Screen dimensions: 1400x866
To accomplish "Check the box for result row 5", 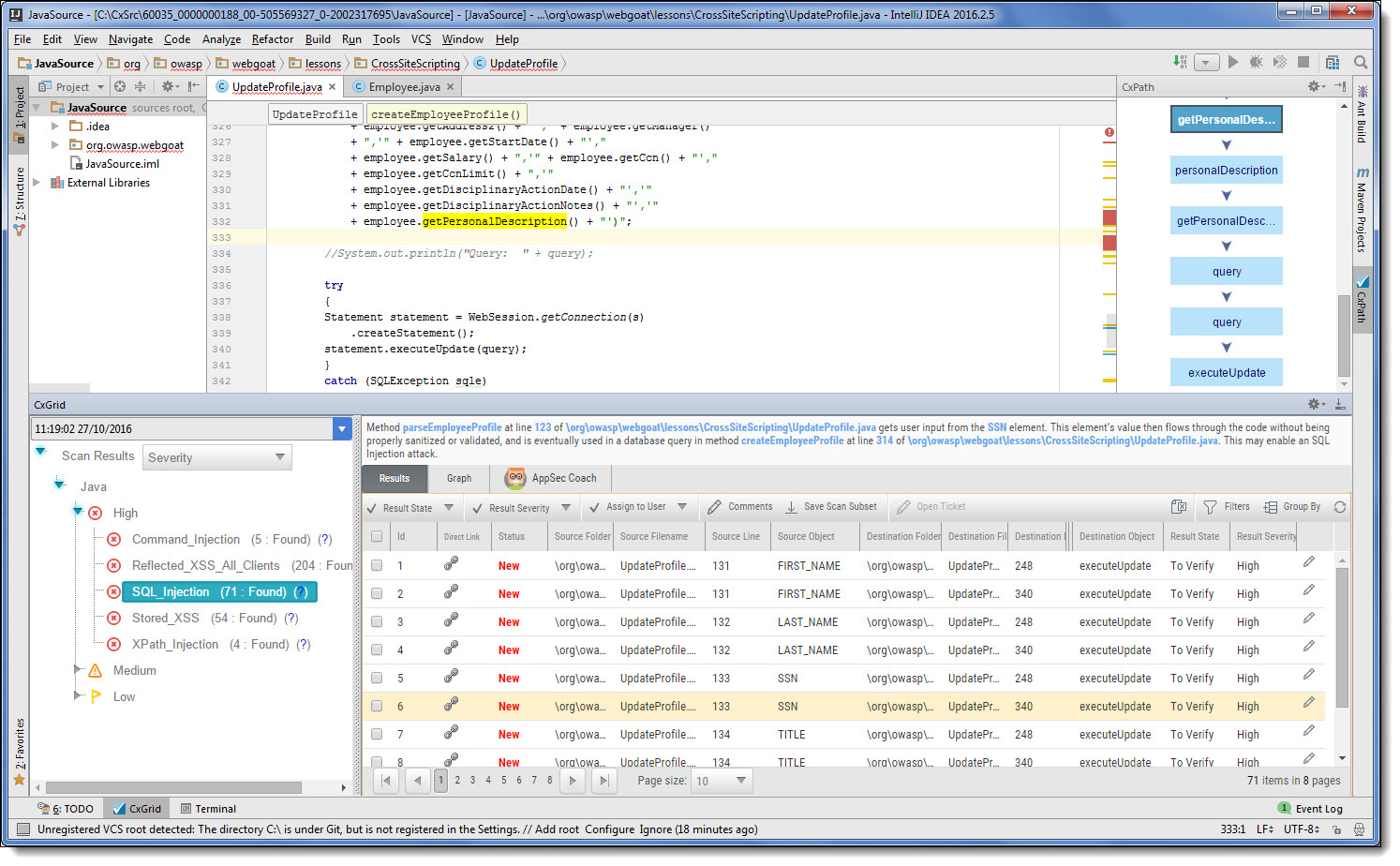I will point(377,678).
